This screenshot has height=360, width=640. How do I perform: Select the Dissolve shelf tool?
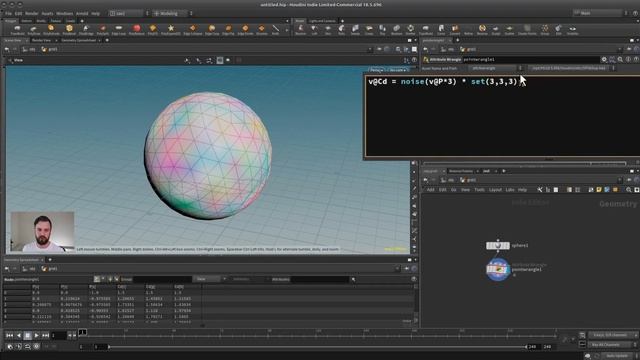261,30
